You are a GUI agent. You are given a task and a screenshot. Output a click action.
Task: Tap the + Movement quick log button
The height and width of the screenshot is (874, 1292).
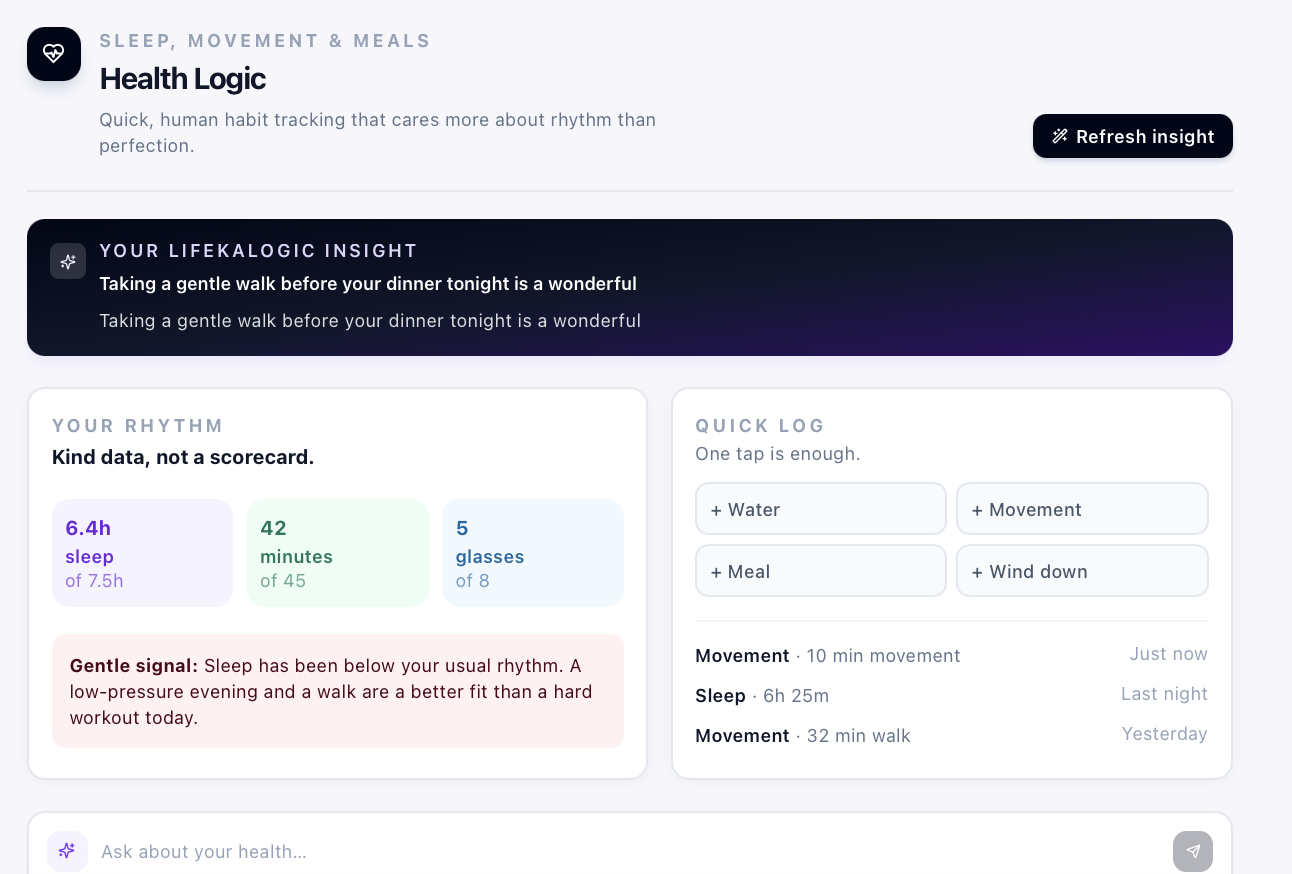tap(1082, 509)
